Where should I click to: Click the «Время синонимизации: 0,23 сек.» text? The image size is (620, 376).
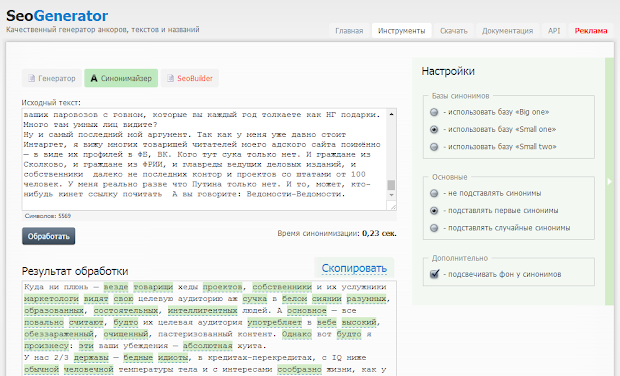click(x=337, y=233)
